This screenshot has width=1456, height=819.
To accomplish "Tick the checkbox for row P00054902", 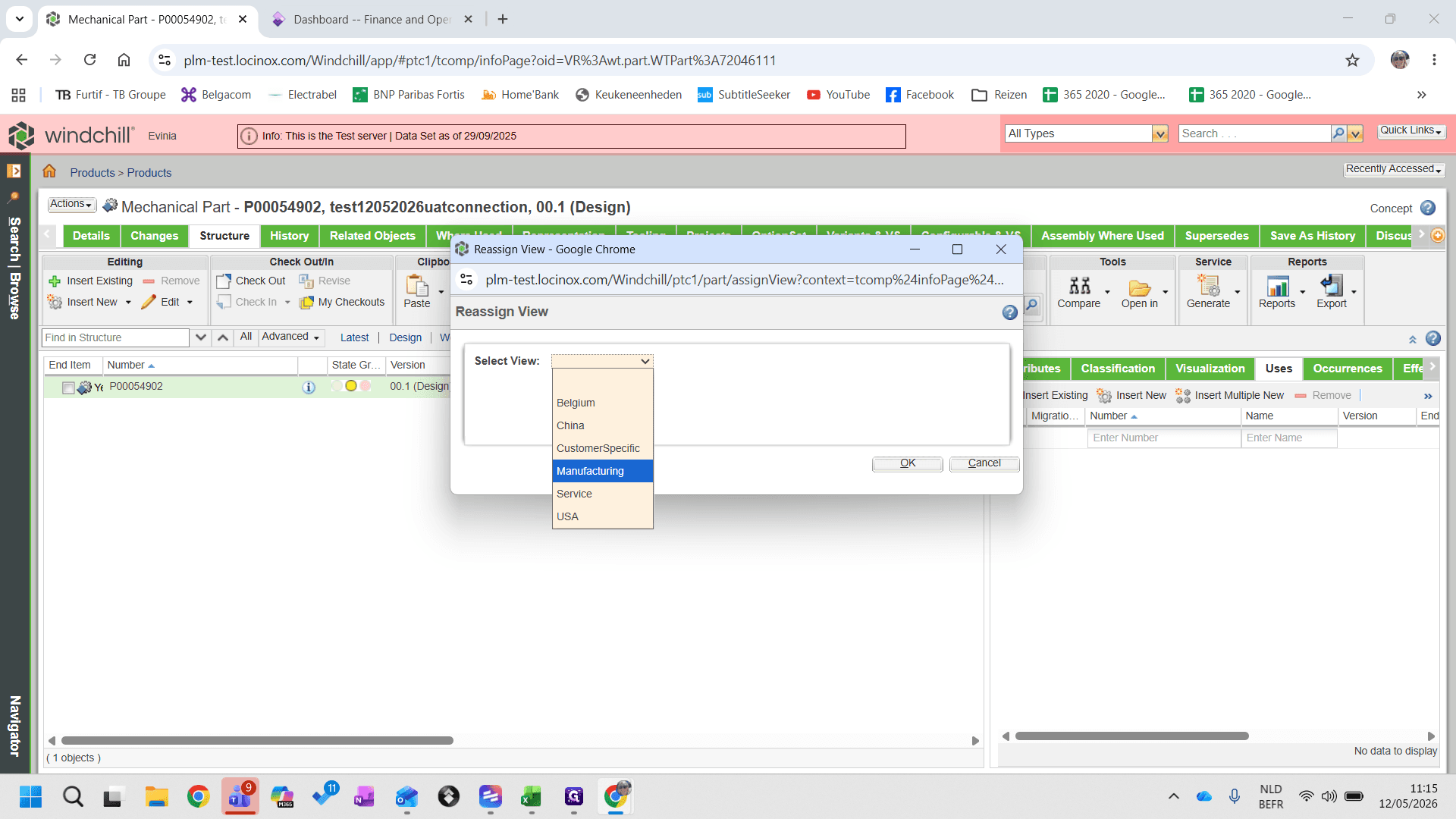I will pos(68,388).
